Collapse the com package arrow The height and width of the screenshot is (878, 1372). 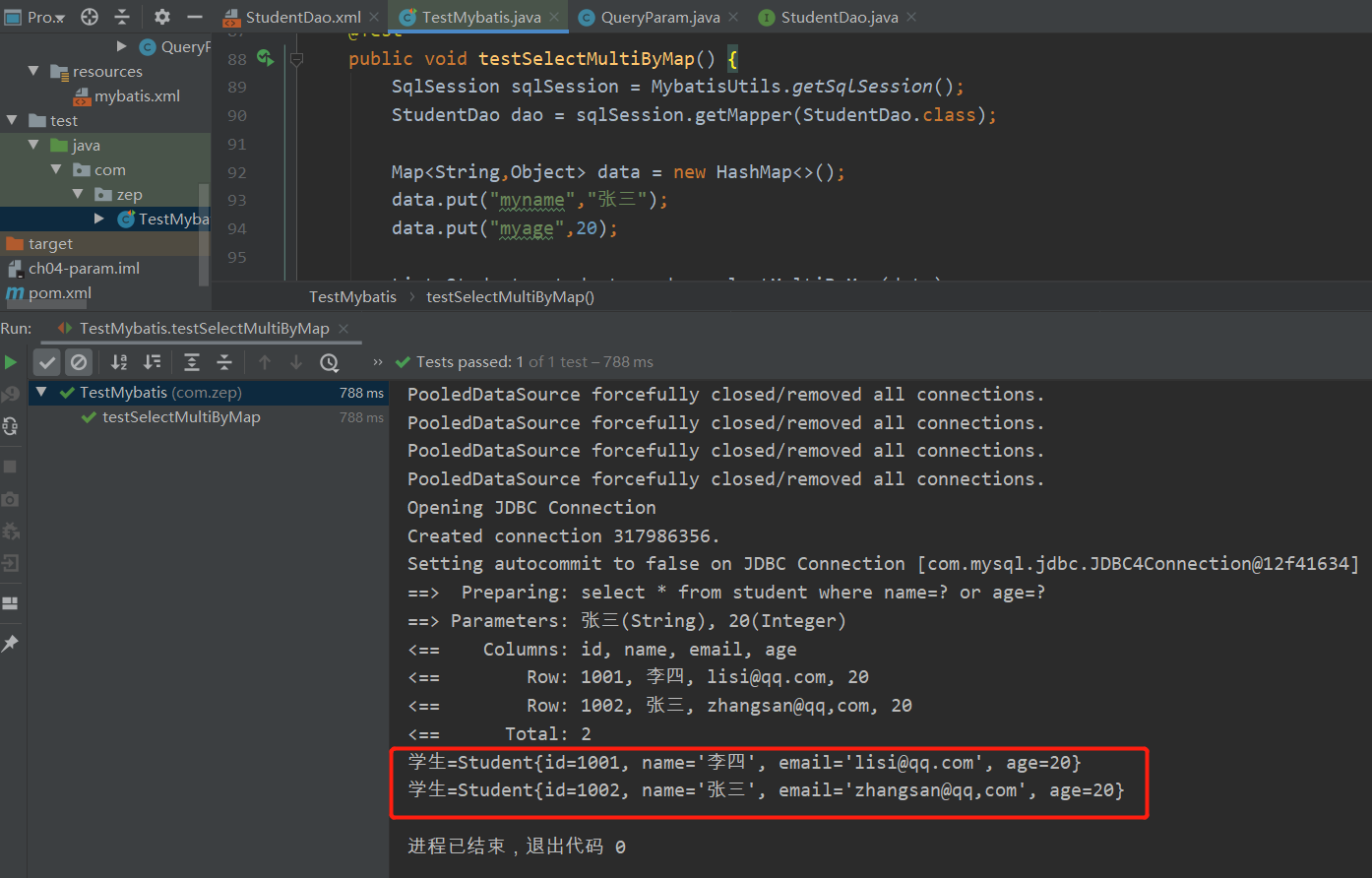tap(56, 169)
